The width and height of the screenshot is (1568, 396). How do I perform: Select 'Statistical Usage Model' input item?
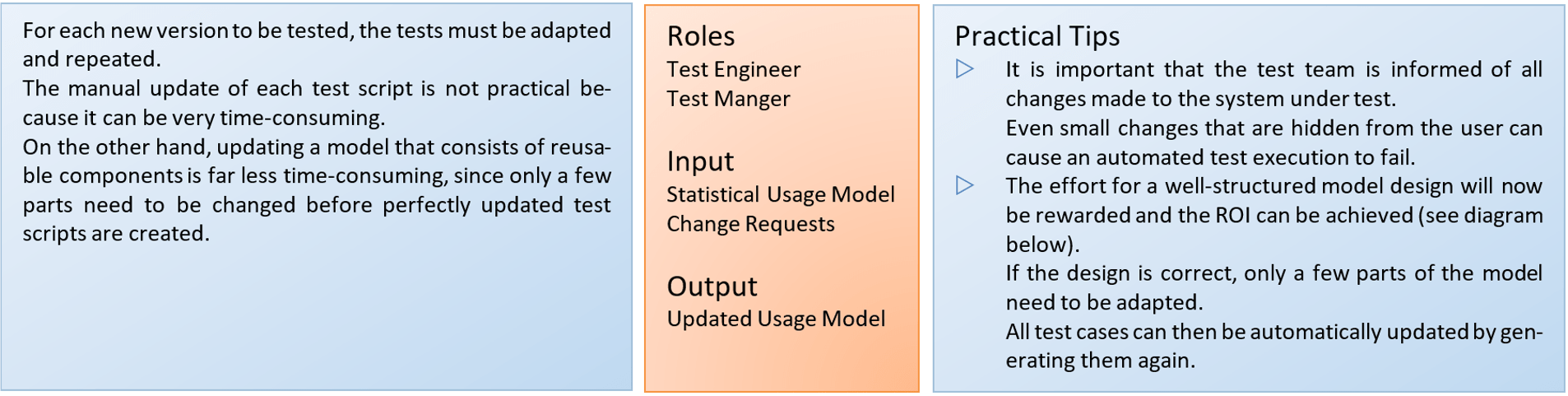click(780, 194)
